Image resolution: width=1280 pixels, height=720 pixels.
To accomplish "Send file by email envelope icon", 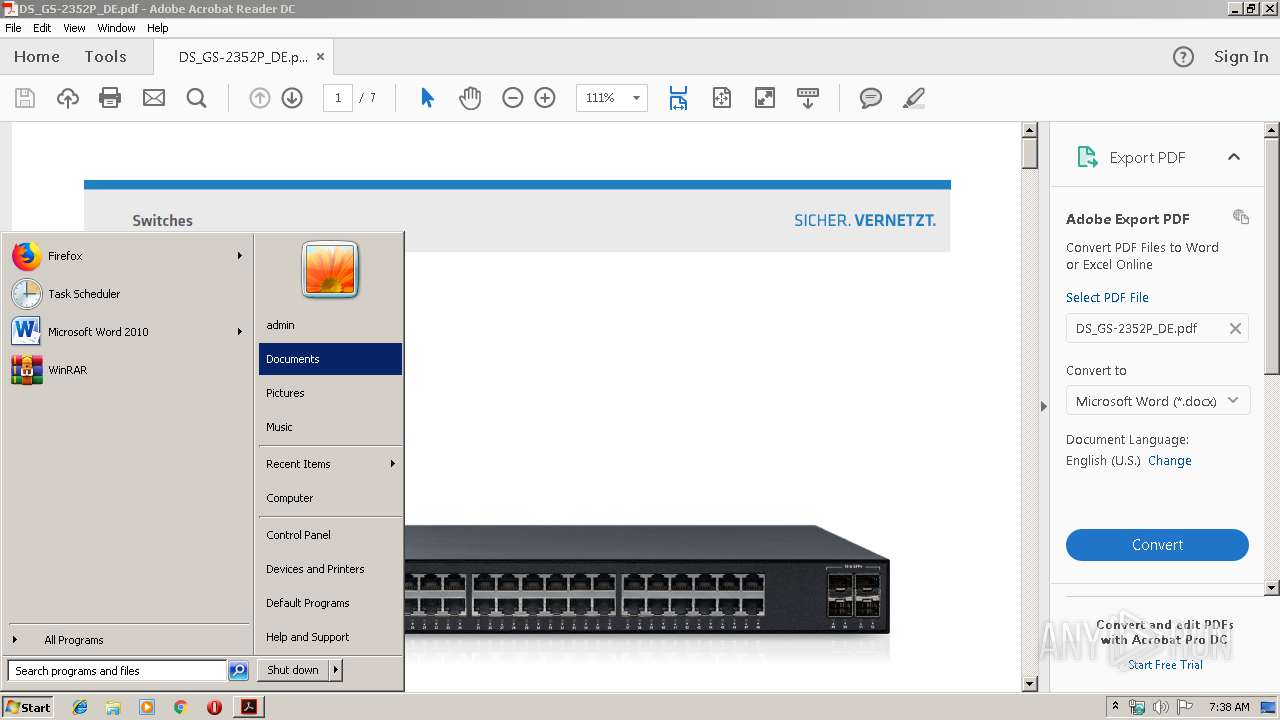I will (x=154, y=98).
